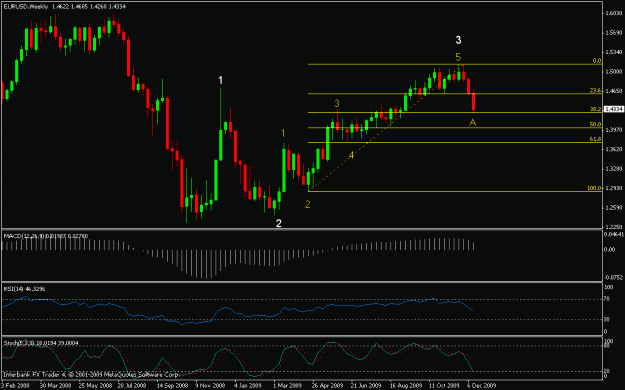Click the 1.5690 price axis value

tap(614, 33)
